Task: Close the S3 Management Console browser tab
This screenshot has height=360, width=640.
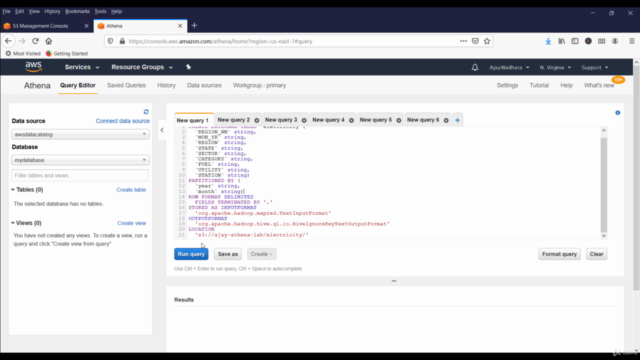Action: pyautogui.click(x=86, y=26)
